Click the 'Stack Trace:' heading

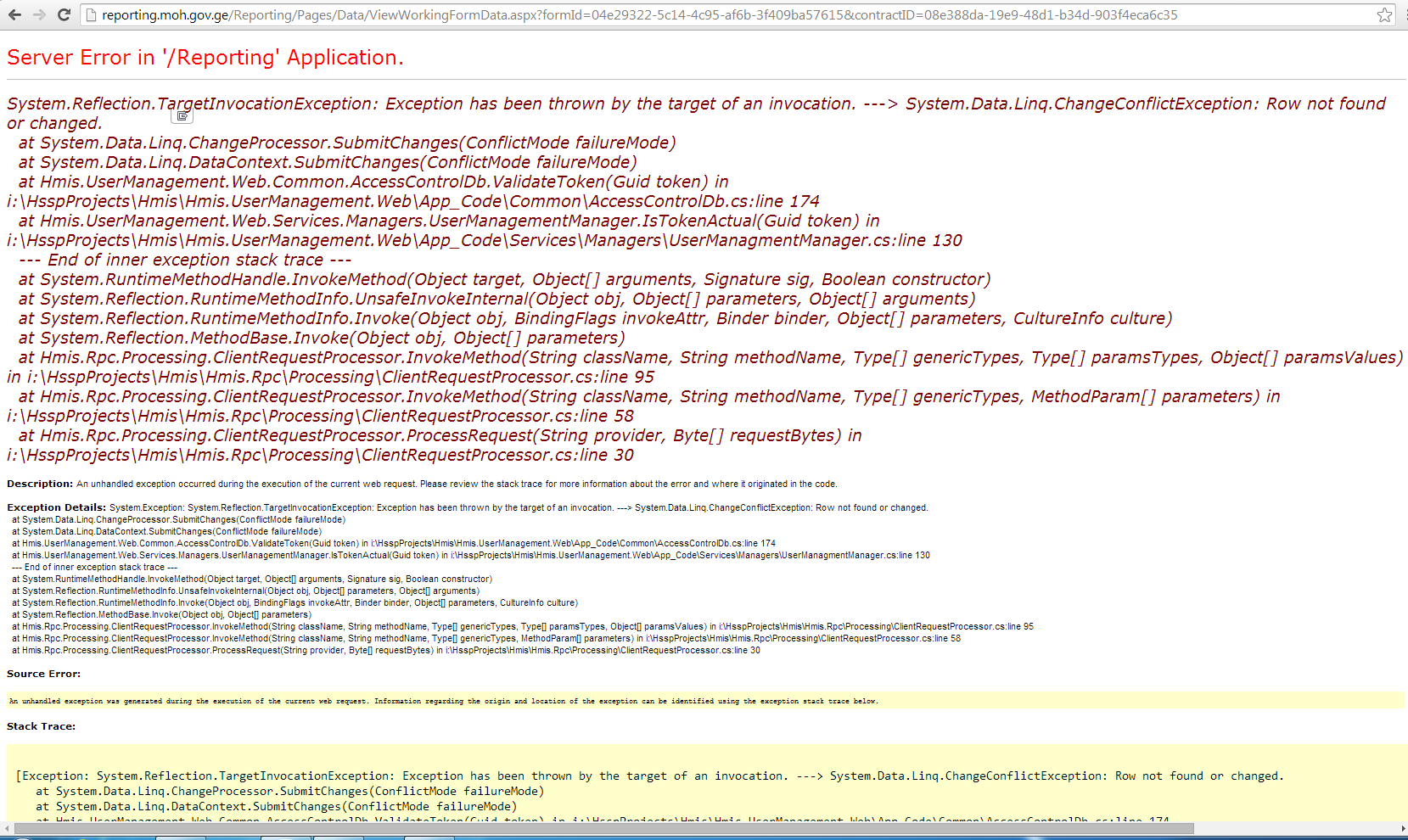[x=41, y=726]
